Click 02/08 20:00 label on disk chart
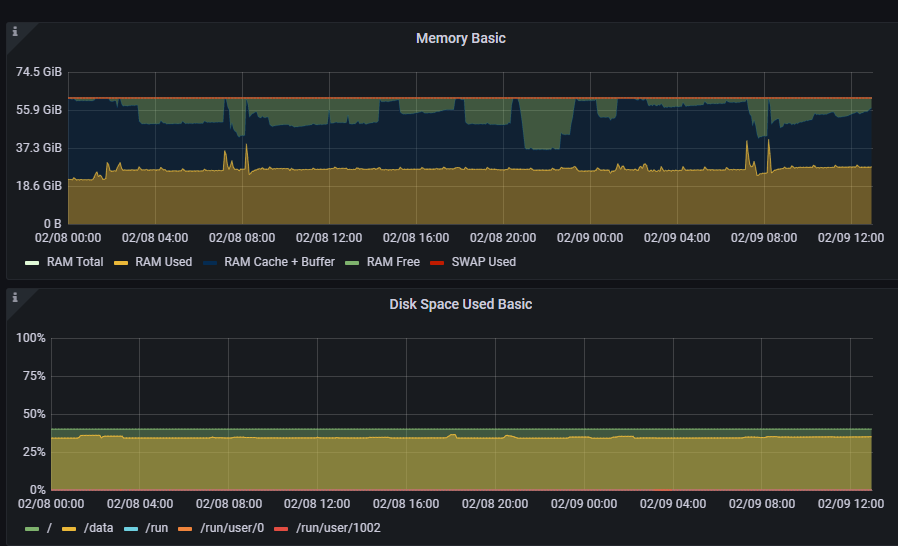 495,504
